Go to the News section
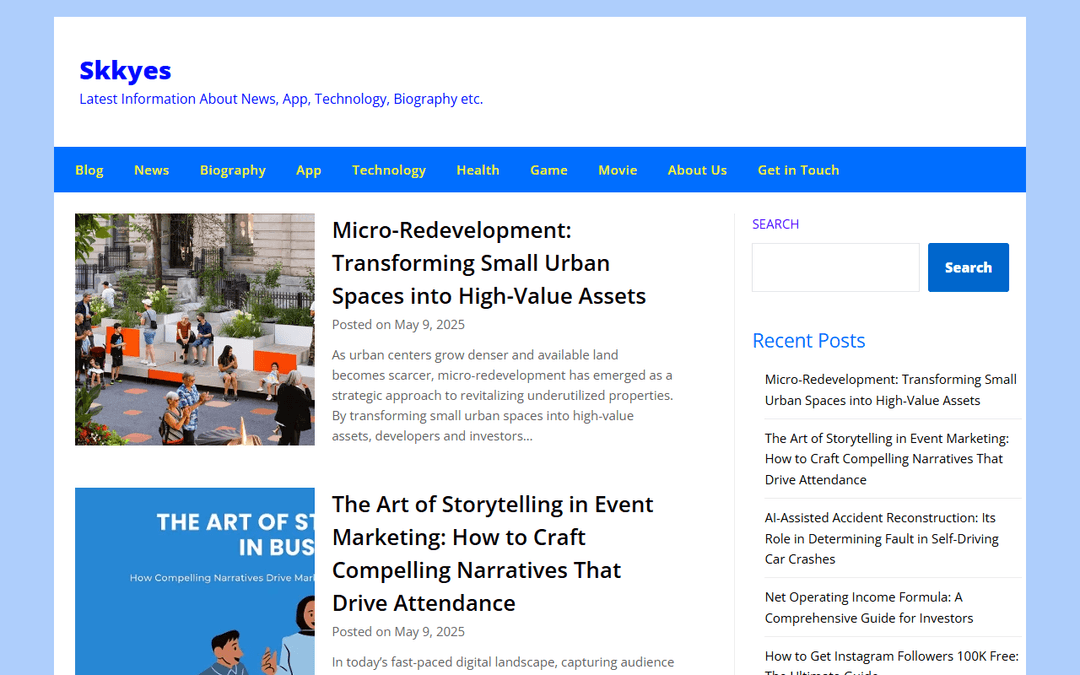This screenshot has width=1080, height=675. point(152,170)
